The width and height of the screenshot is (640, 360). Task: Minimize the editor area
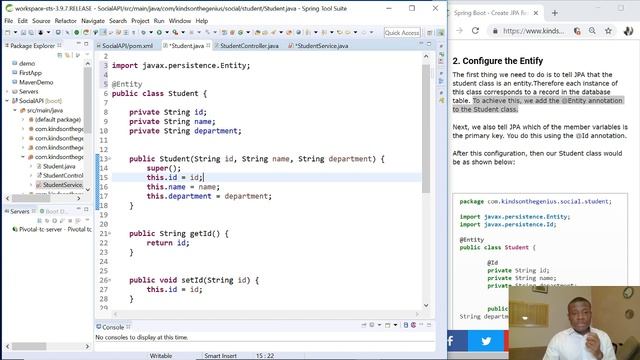click(x=421, y=44)
